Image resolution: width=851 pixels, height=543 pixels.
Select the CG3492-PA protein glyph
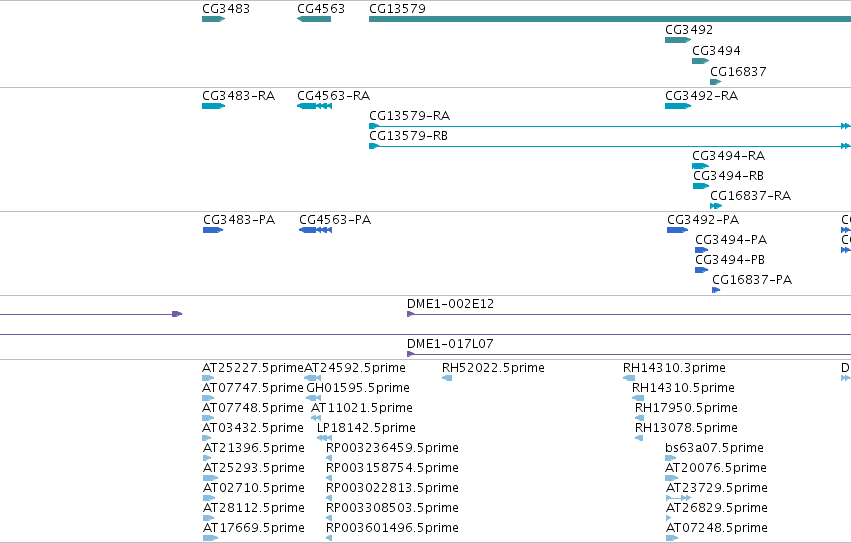point(677,230)
